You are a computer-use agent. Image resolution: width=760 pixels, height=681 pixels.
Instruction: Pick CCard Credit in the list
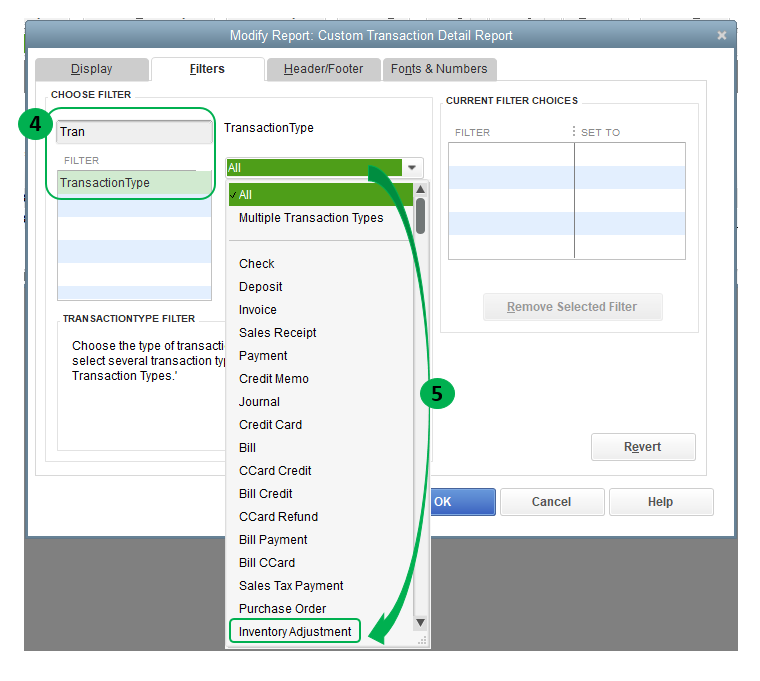(275, 471)
